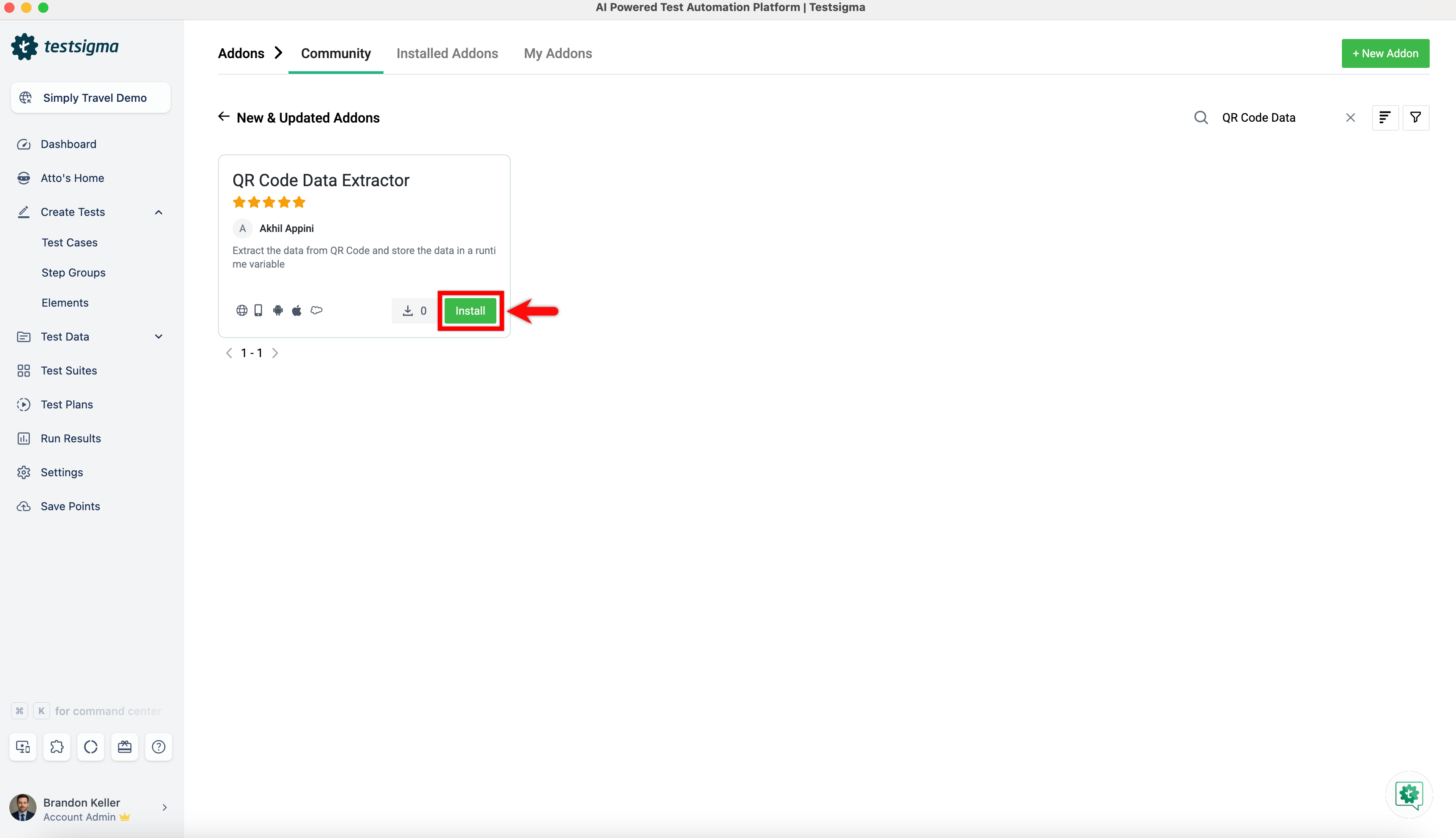
Task: Expand the Test Data section
Action: click(x=158, y=337)
